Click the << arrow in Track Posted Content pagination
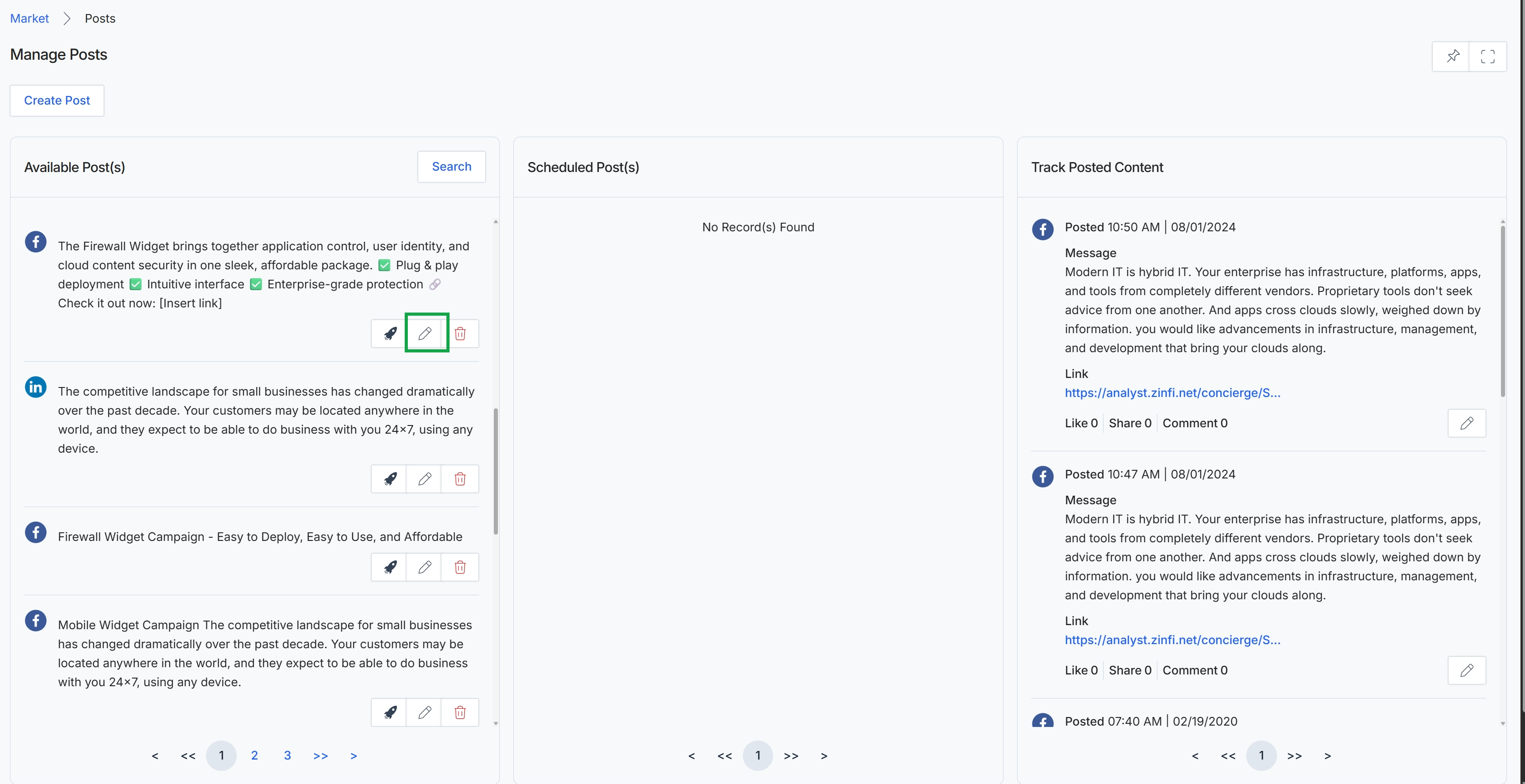 [1229, 755]
